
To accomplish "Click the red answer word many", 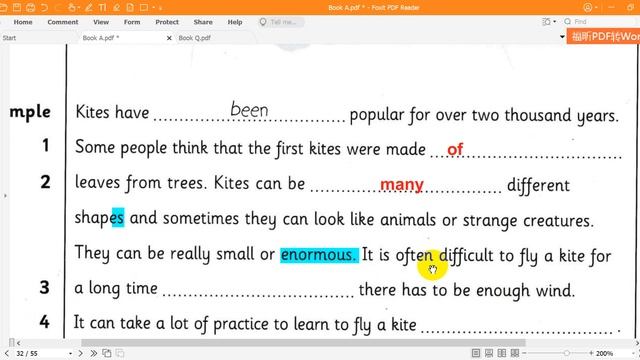I will click(402, 185).
